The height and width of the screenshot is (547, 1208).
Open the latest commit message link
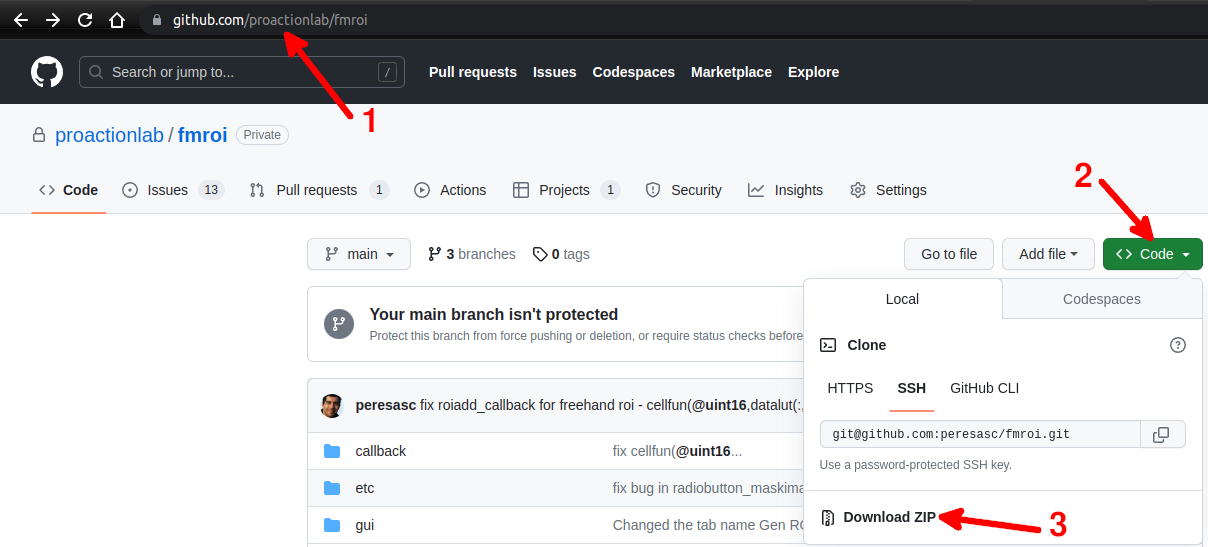pos(612,405)
